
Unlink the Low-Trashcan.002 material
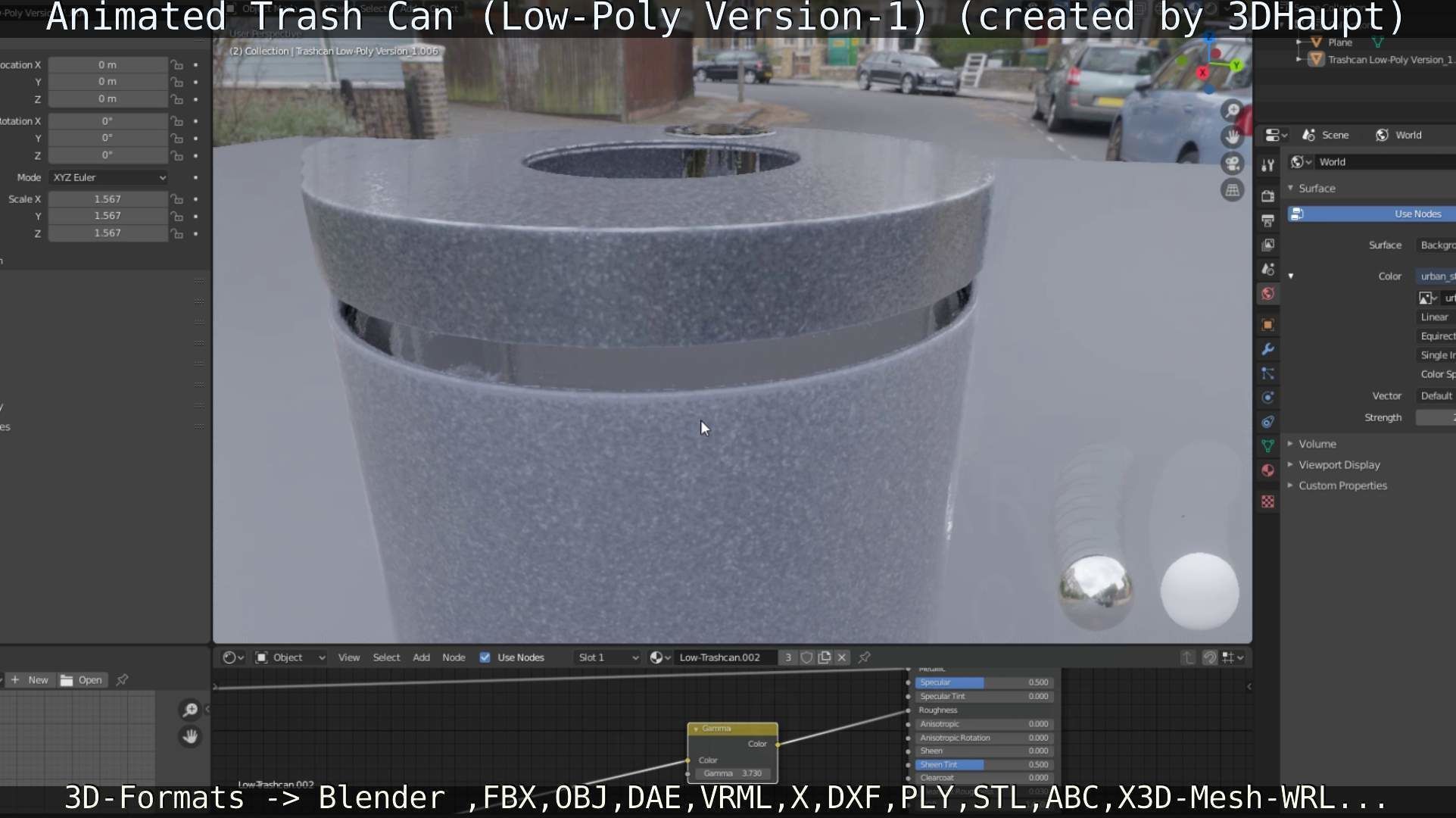[x=842, y=657]
